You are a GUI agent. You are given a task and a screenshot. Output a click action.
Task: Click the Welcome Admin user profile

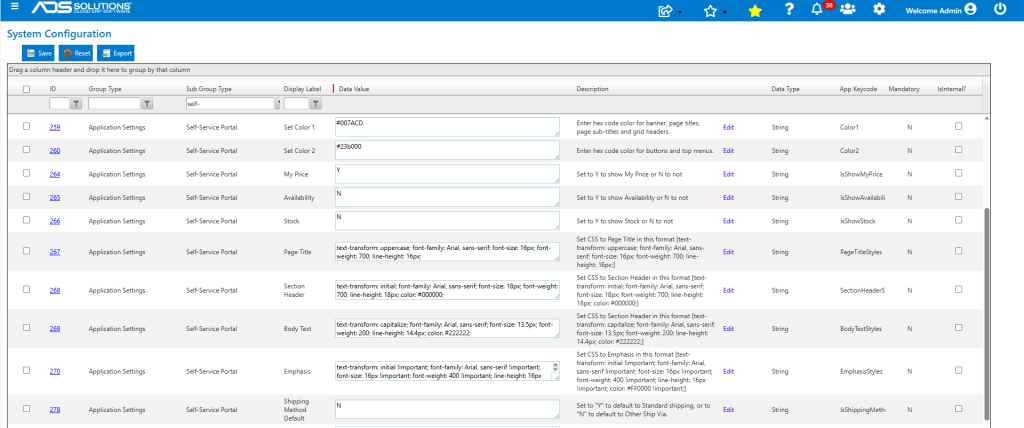coord(940,10)
